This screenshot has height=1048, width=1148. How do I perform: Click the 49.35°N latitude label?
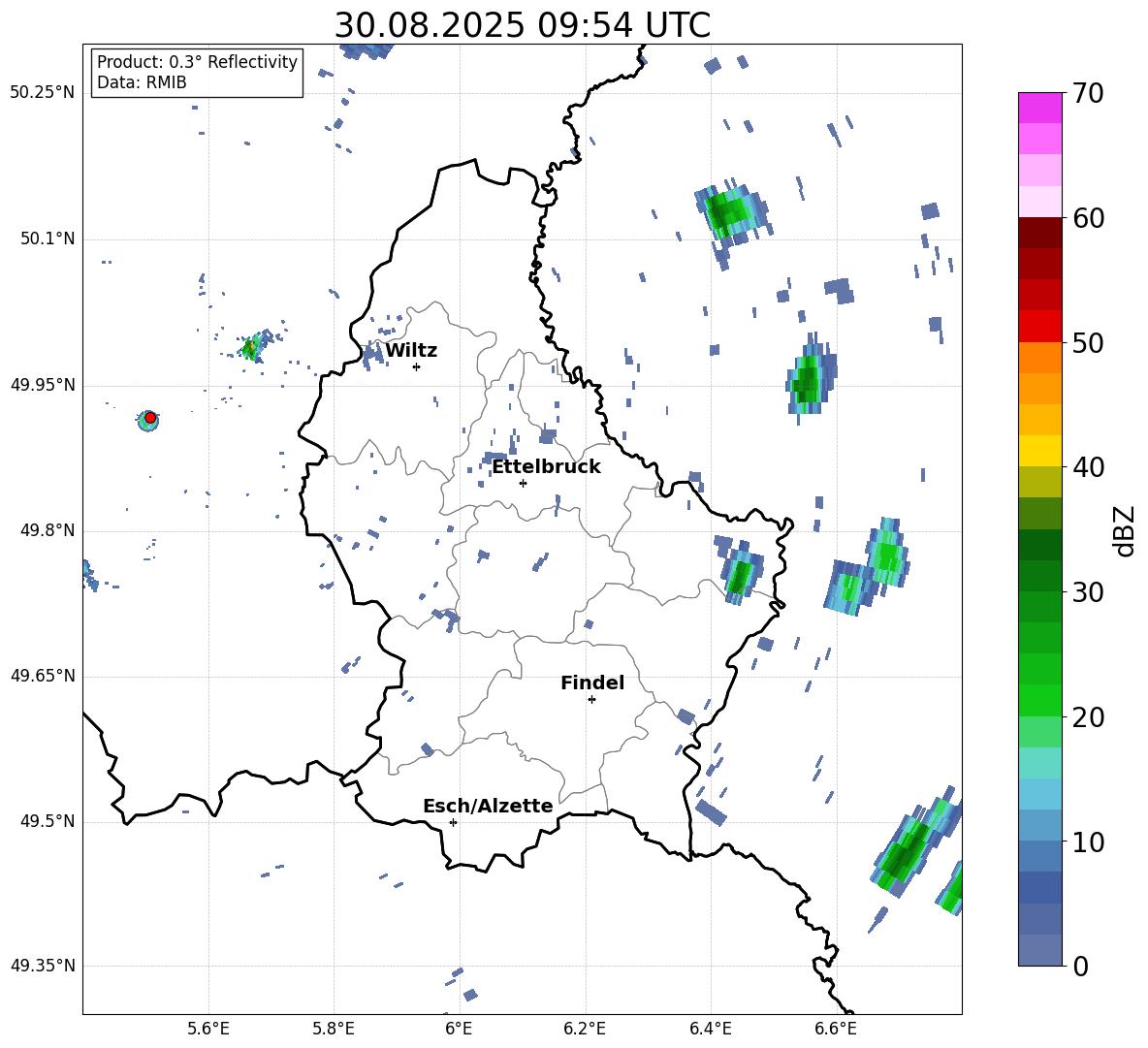point(43,966)
